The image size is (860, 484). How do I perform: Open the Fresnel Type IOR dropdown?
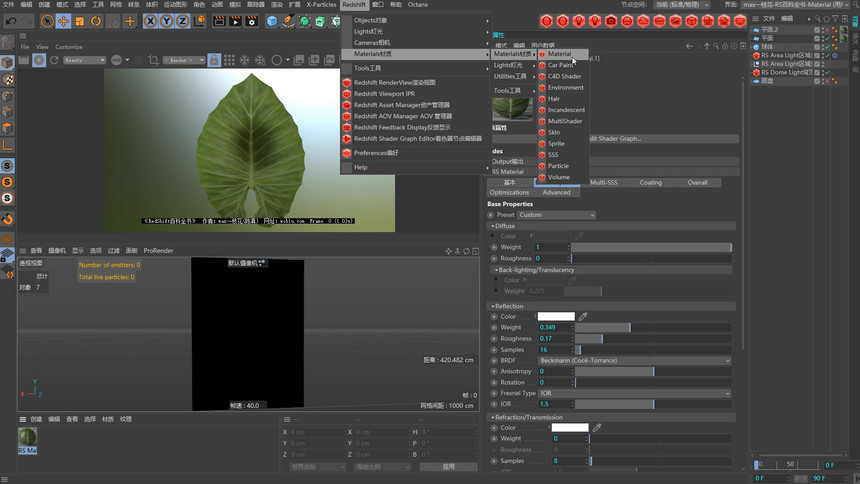(x=635, y=393)
